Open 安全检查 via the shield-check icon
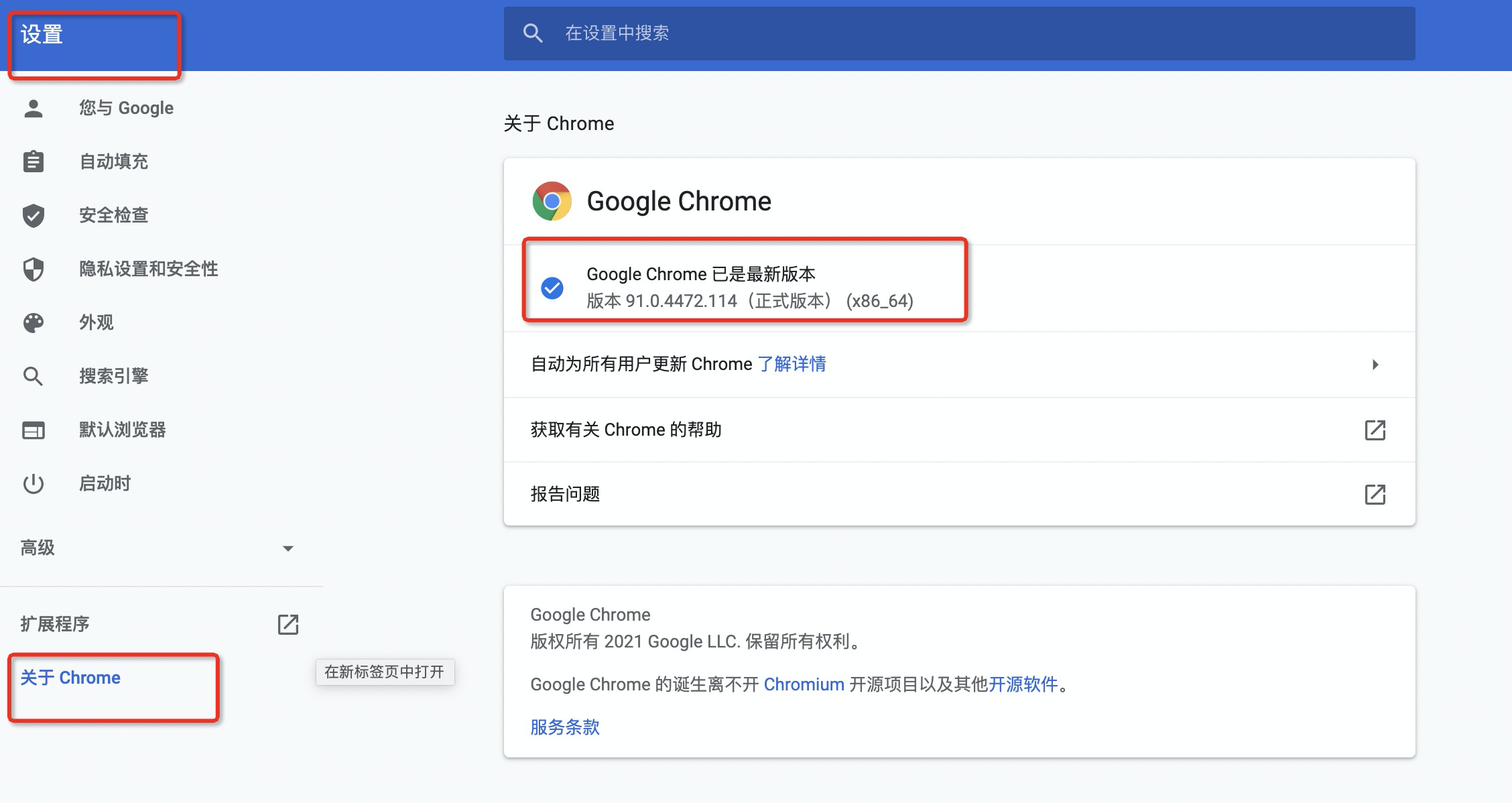The image size is (1512, 803). [x=34, y=215]
